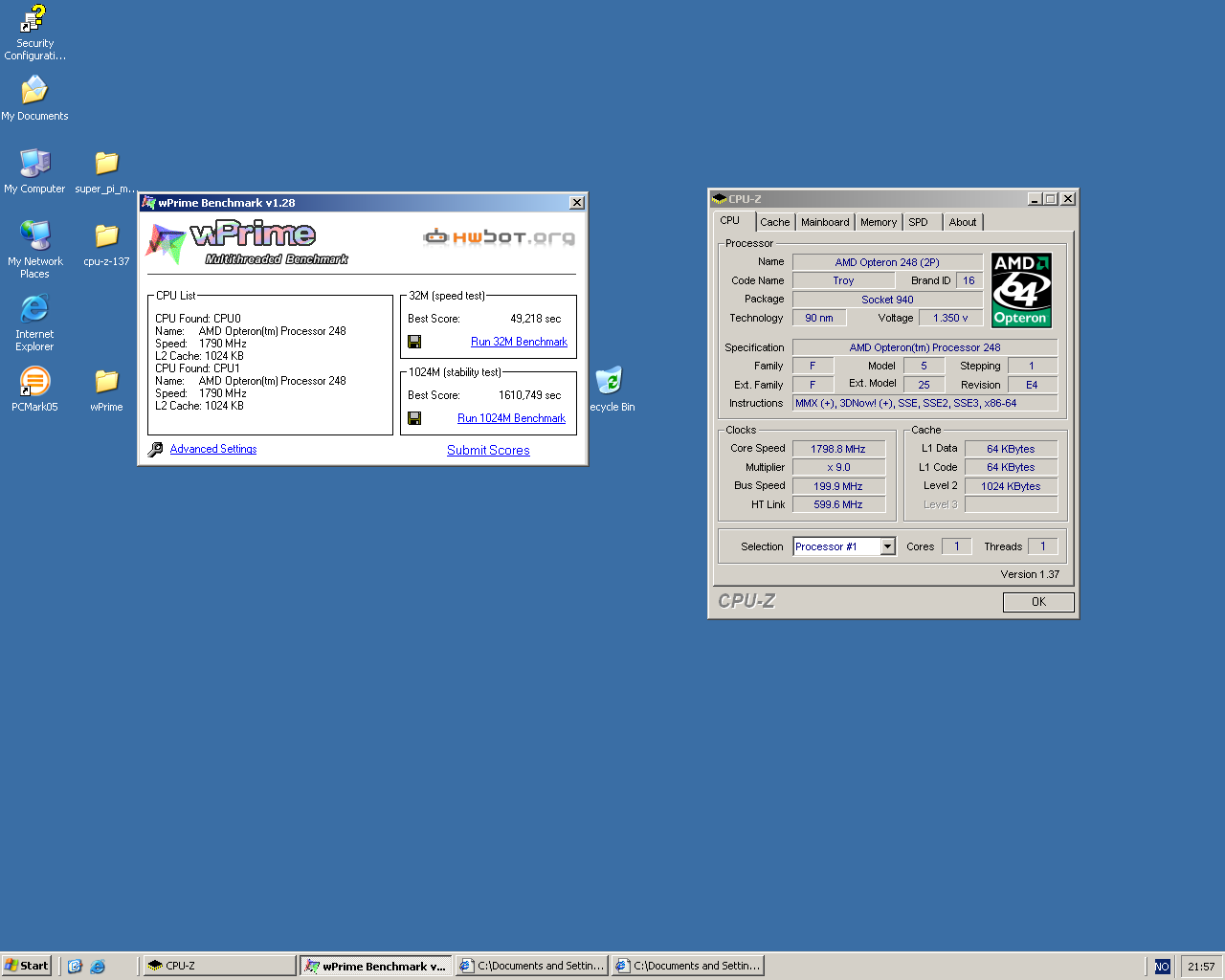Click the AMD Opteron 64 logo
This screenshot has height=980, width=1225.
click(x=1021, y=290)
